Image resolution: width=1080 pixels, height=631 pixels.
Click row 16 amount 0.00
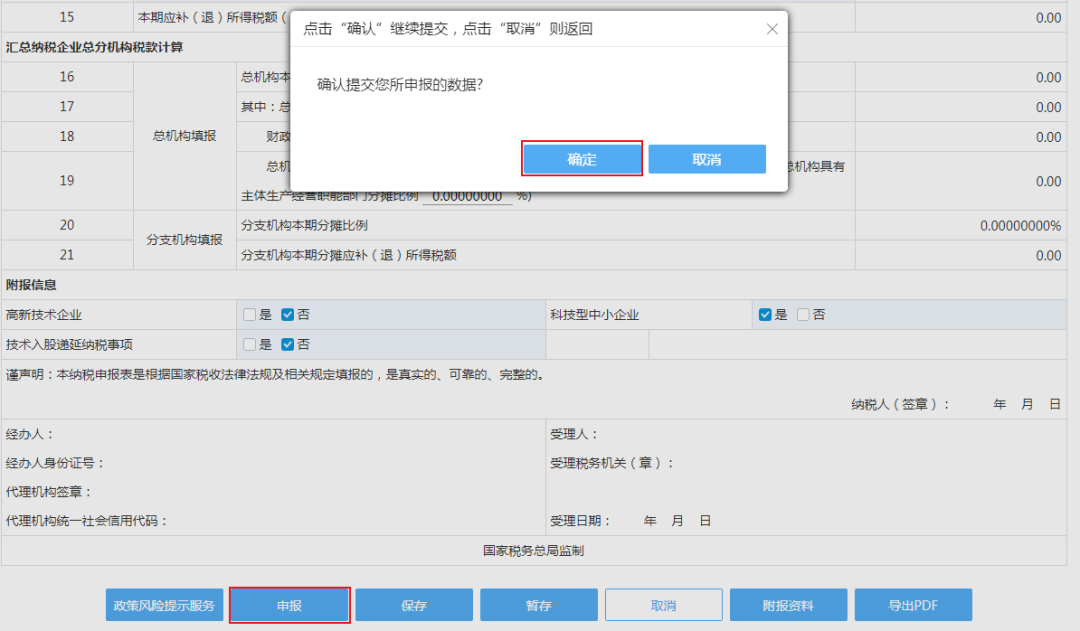(1048, 78)
